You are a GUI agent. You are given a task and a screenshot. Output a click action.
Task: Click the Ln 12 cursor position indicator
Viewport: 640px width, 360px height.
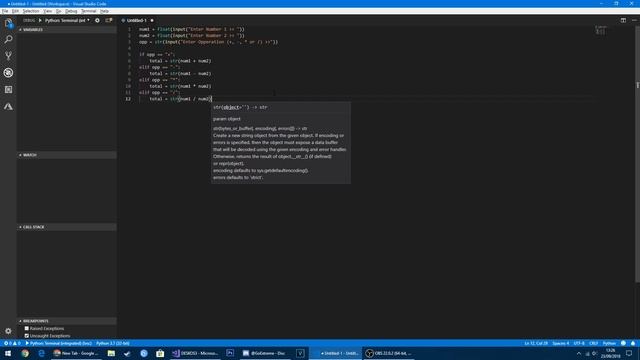pyautogui.click(x=536, y=344)
